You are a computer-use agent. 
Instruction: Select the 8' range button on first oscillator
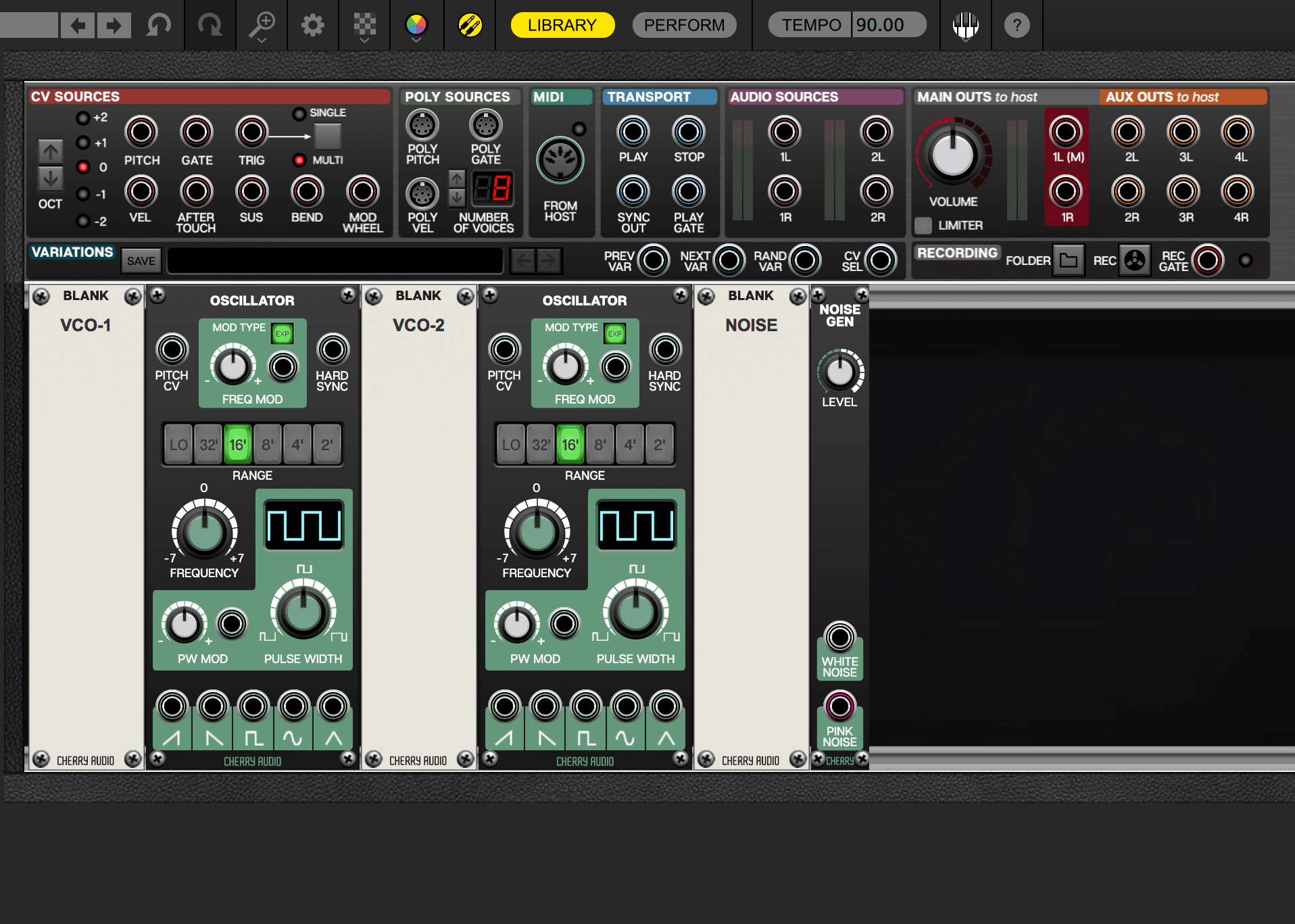tap(268, 445)
